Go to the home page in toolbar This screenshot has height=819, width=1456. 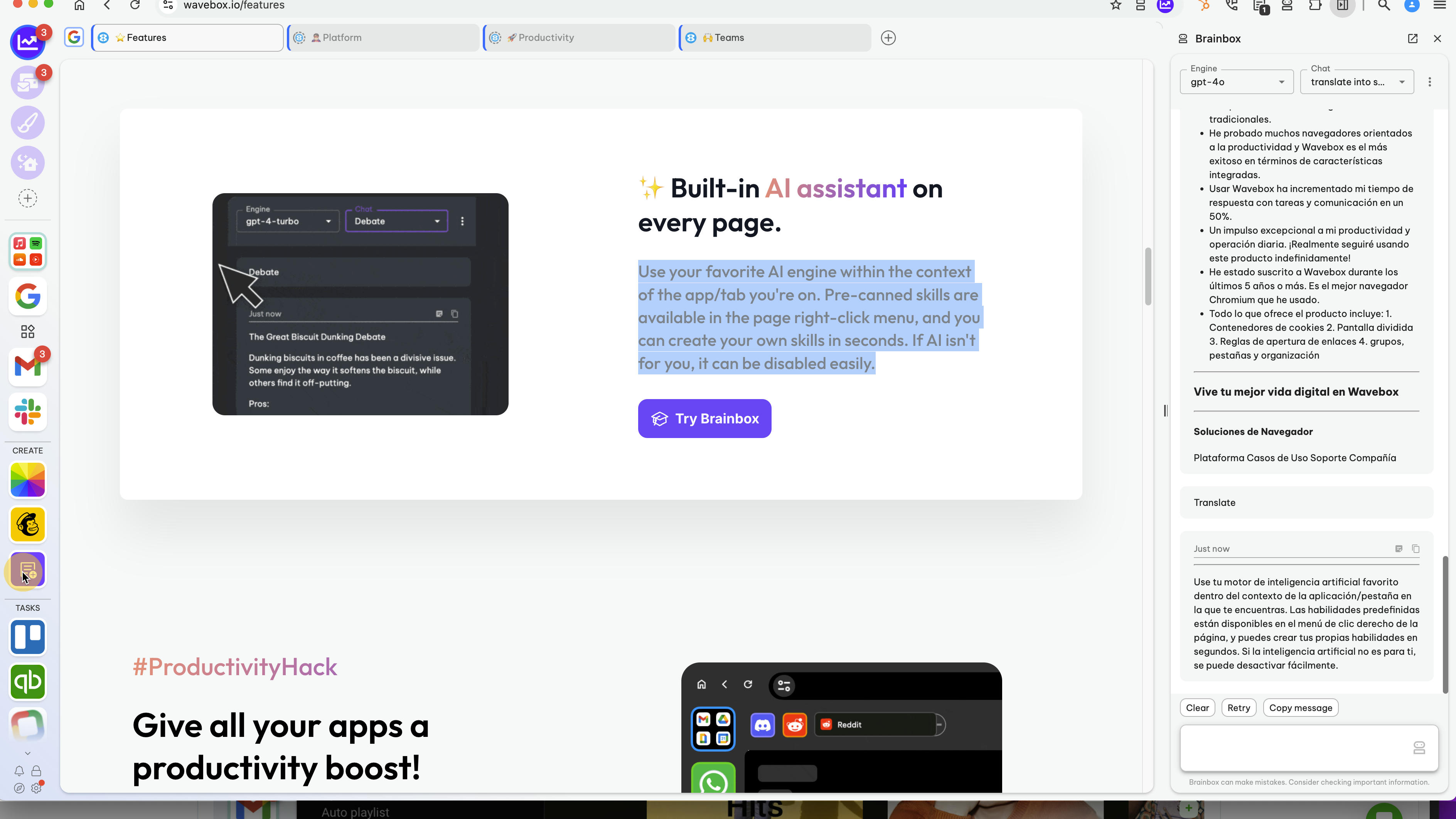79,5
